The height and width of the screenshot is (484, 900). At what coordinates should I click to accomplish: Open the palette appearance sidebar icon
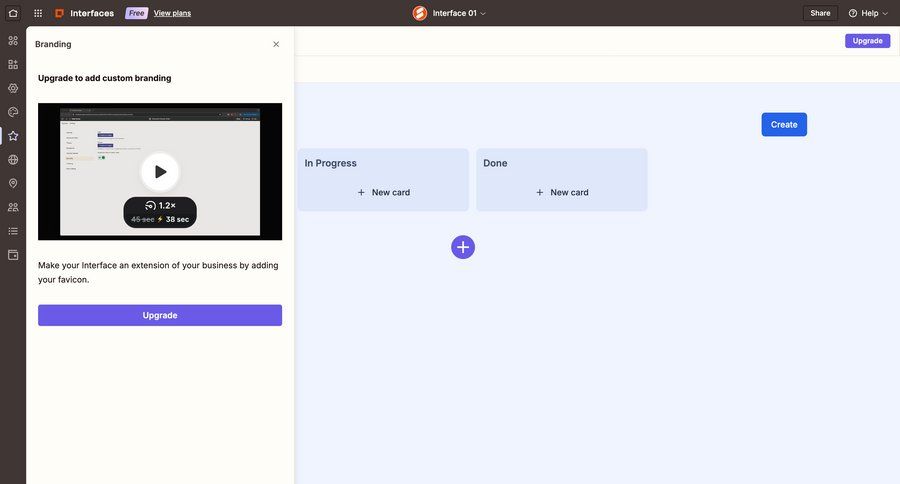click(x=13, y=112)
